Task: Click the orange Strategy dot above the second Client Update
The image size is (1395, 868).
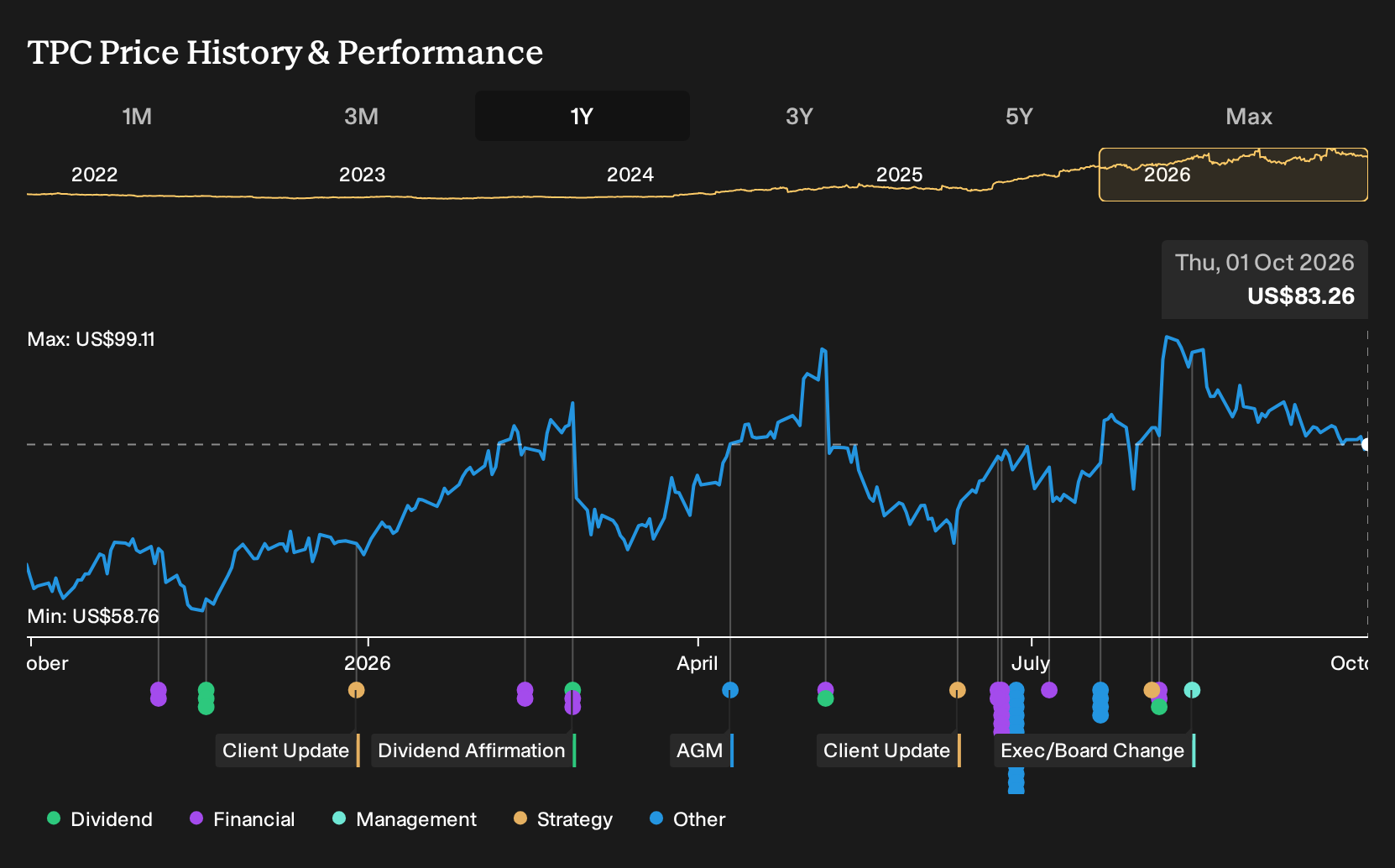Action: [x=957, y=690]
